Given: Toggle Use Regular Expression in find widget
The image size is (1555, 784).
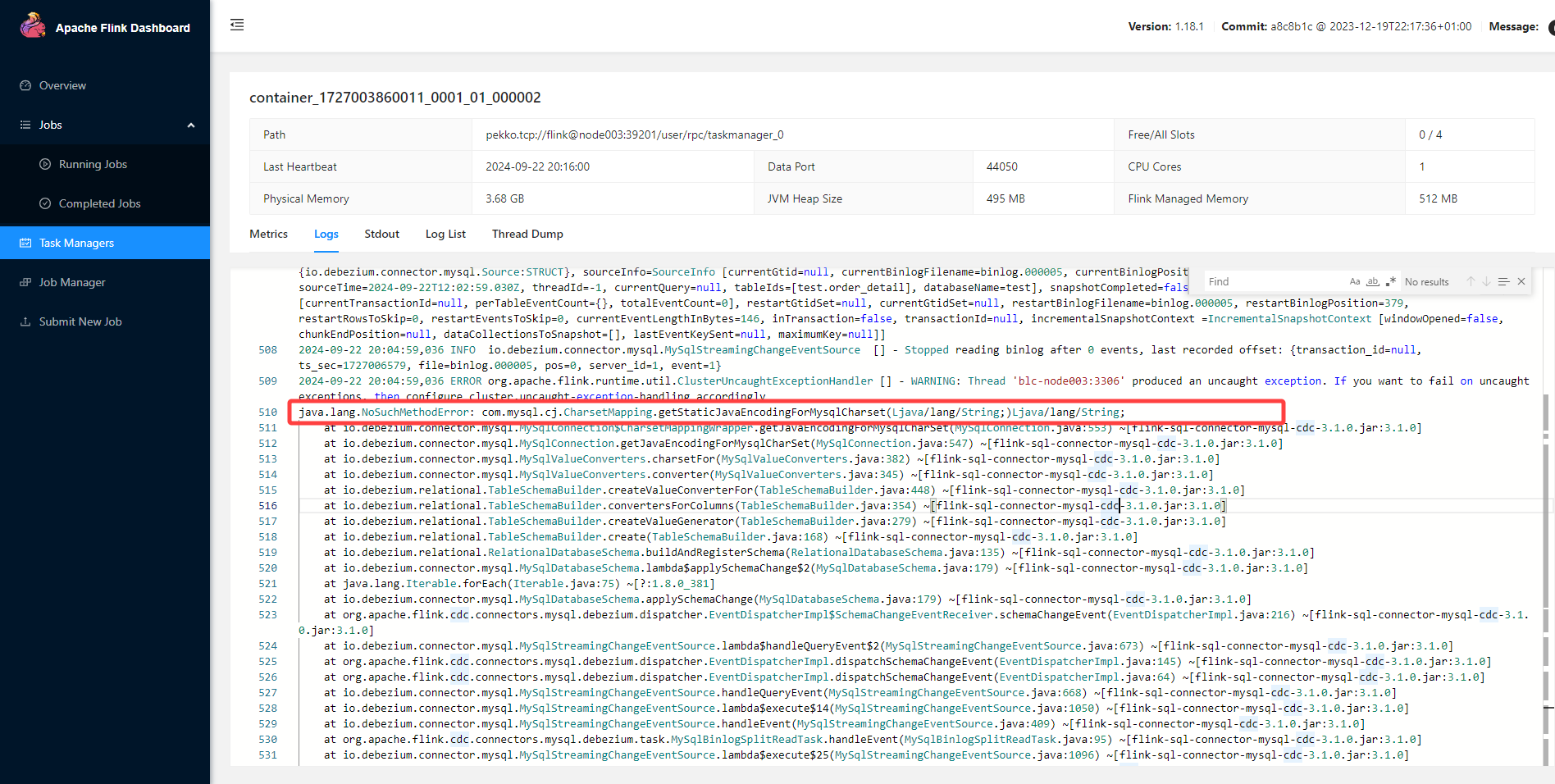Looking at the screenshot, I should pos(1391,281).
